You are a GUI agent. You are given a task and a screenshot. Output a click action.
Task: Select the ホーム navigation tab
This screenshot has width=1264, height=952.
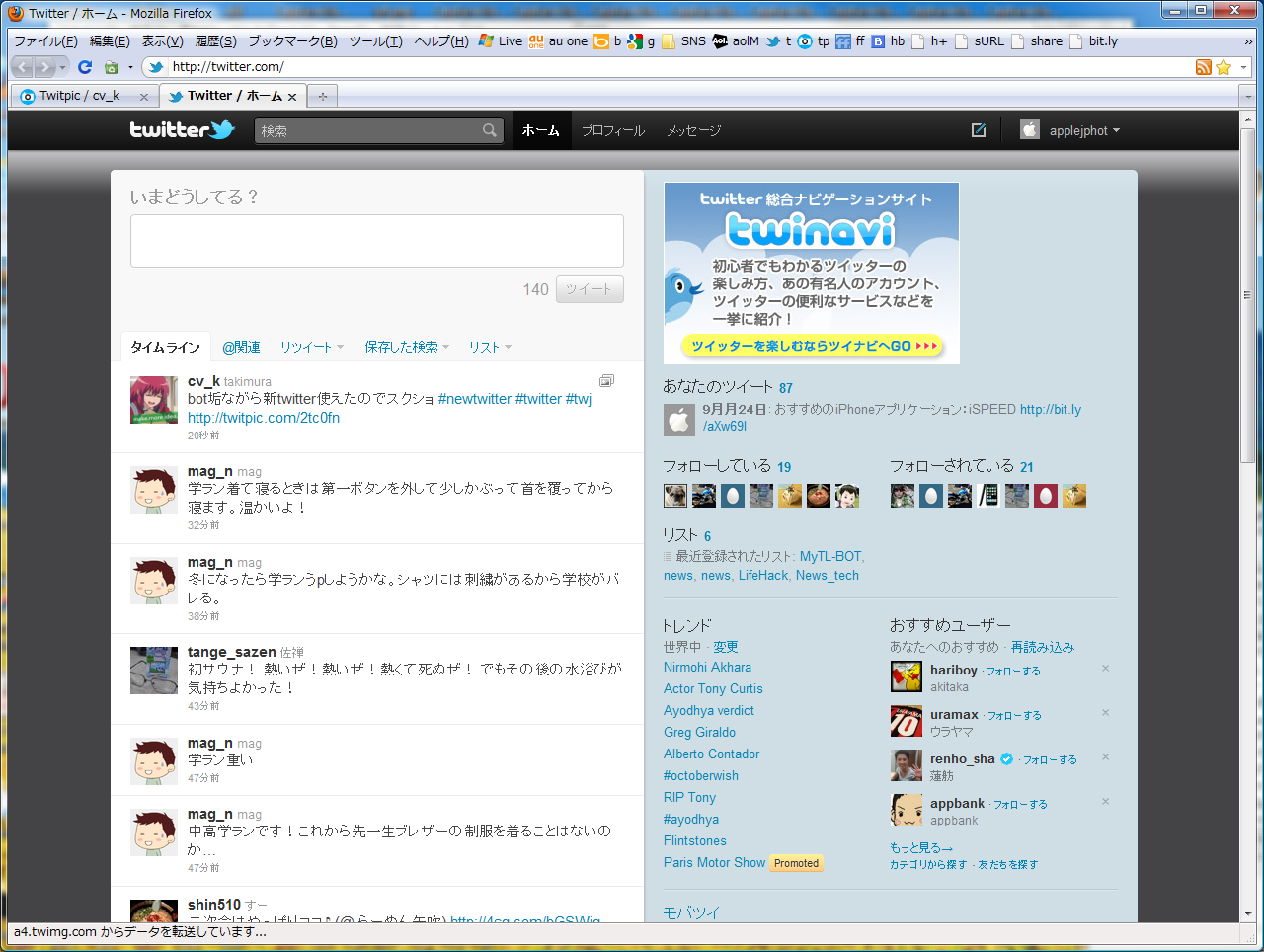click(x=541, y=130)
